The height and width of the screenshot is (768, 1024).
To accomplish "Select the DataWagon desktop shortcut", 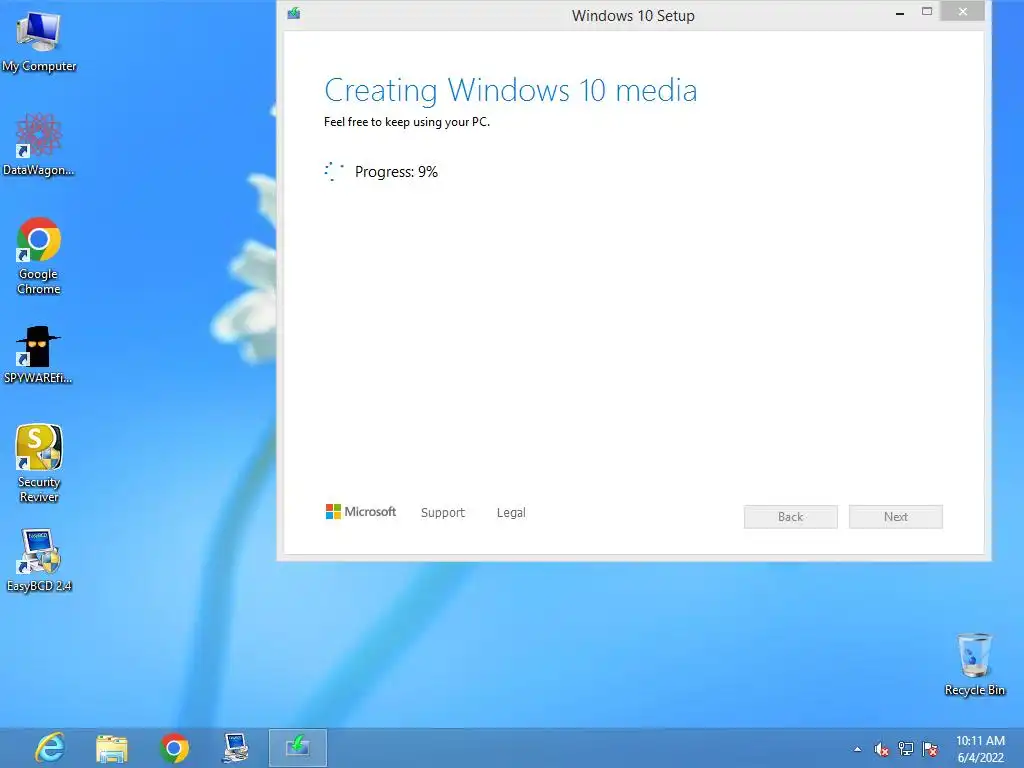I will 39,144.
